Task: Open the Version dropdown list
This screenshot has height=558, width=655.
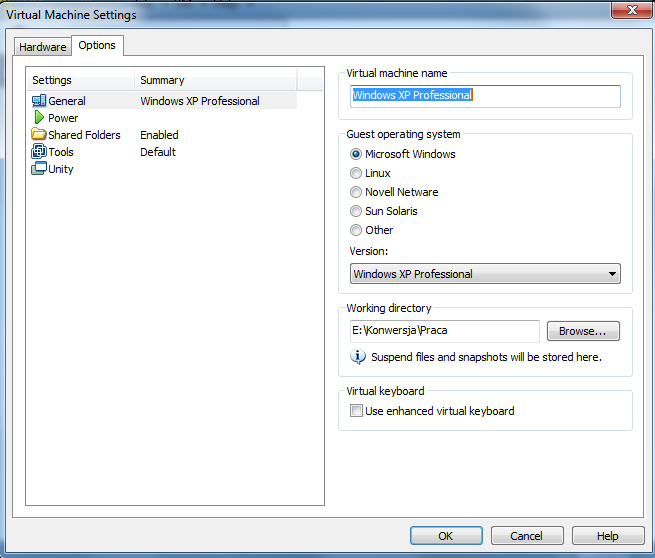Action: click(x=485, y=274)
